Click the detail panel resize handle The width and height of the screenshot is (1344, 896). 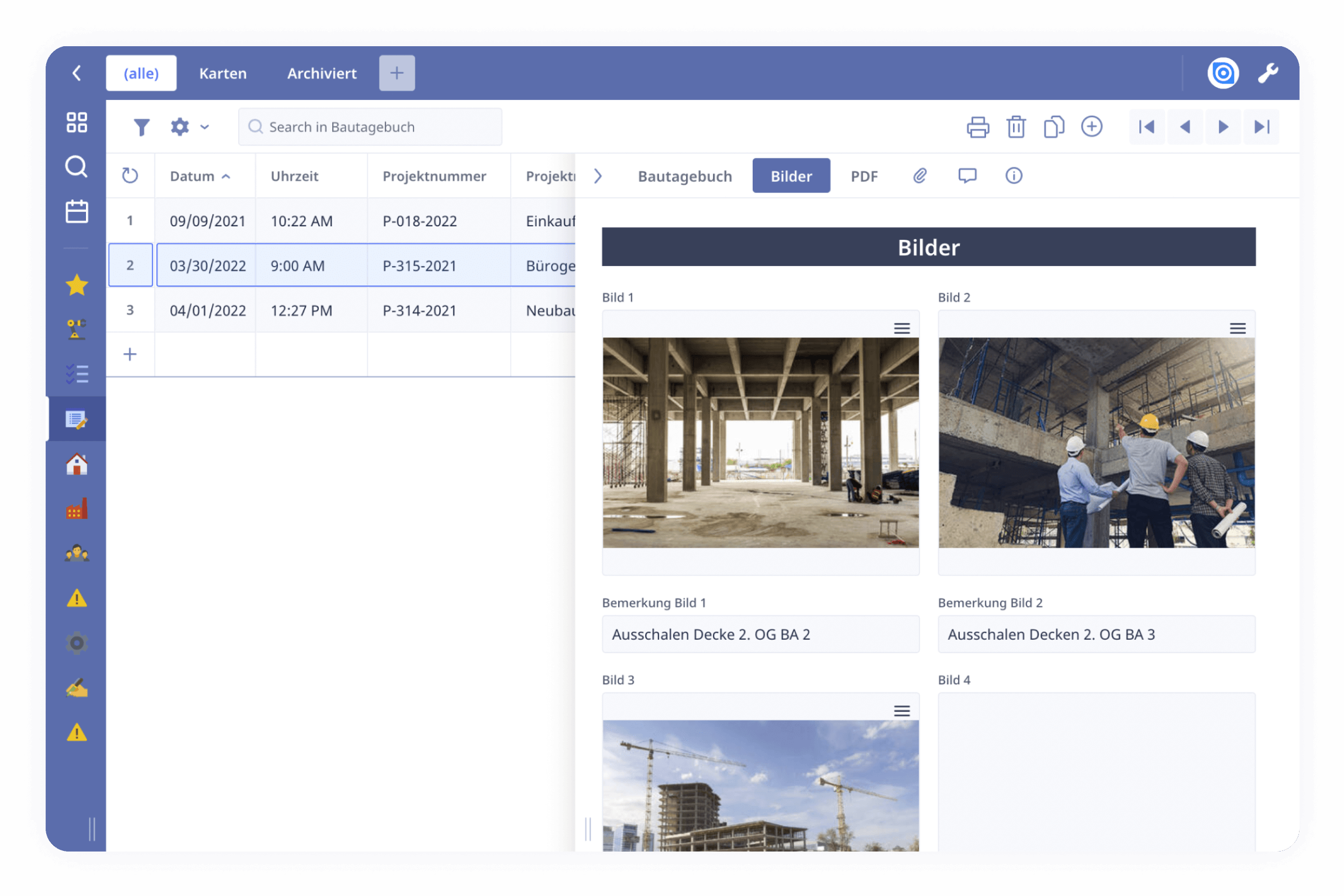(x=588, y=829)
